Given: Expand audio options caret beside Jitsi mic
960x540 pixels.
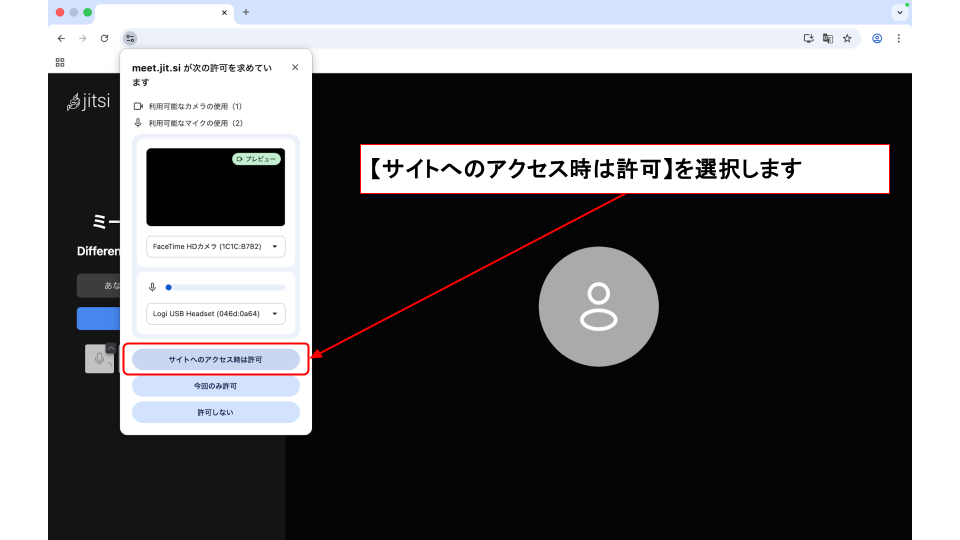Looking at the screenshot, I should coord(112,348).
